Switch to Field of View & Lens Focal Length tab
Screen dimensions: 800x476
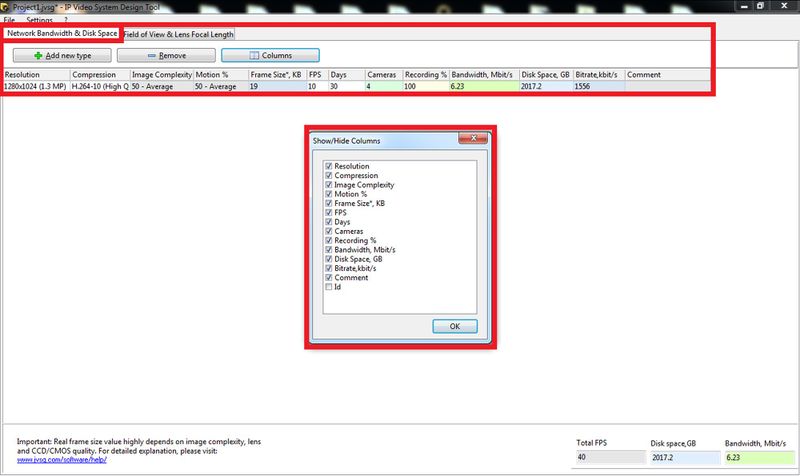(179, 34)
